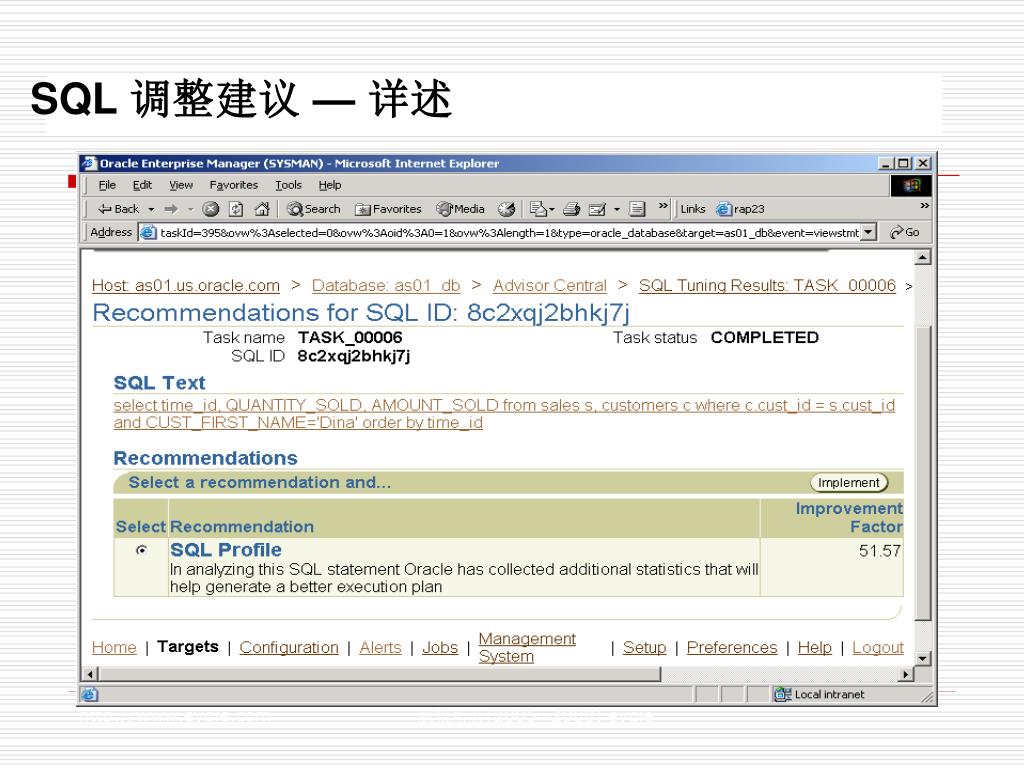This screenshot has width=1024, height=768.
Task: Open the Targets footer tab
Action: [188, 647]
